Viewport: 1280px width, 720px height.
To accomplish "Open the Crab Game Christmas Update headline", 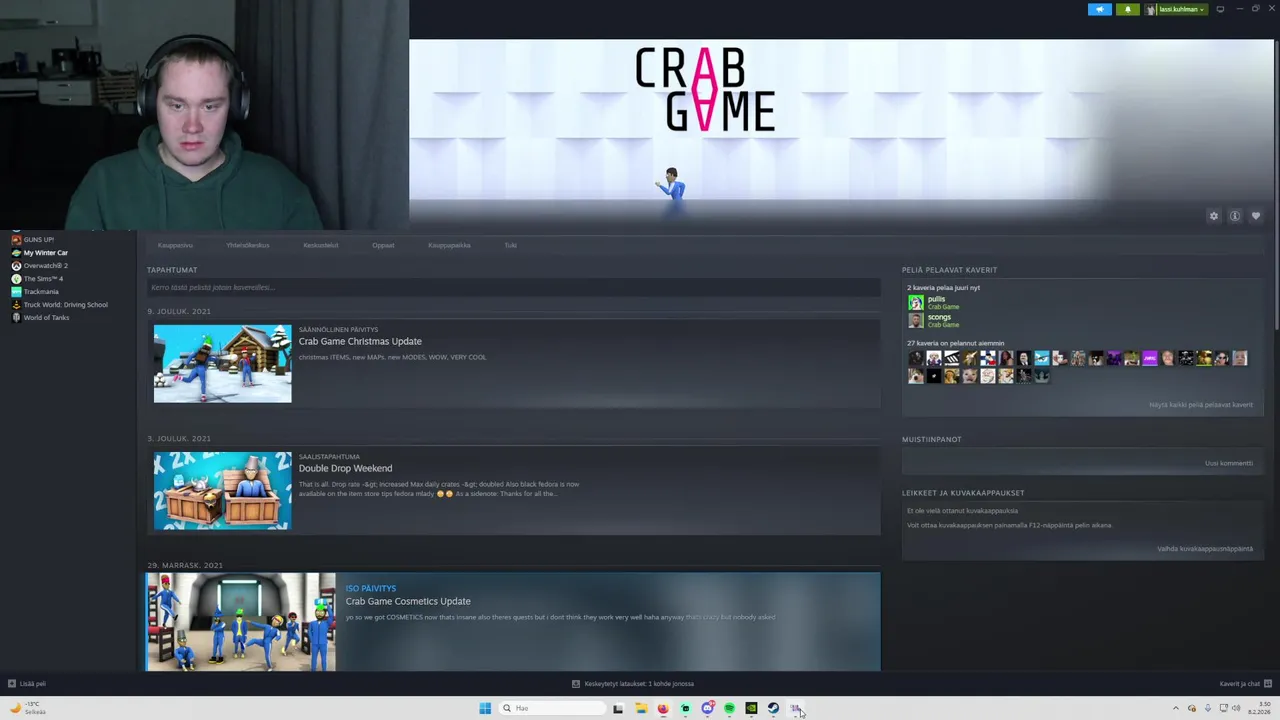I will click(x=360, y=341).
